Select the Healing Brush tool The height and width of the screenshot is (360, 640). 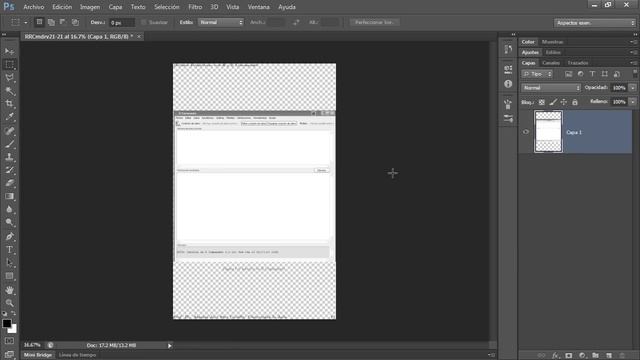point(9,131)
